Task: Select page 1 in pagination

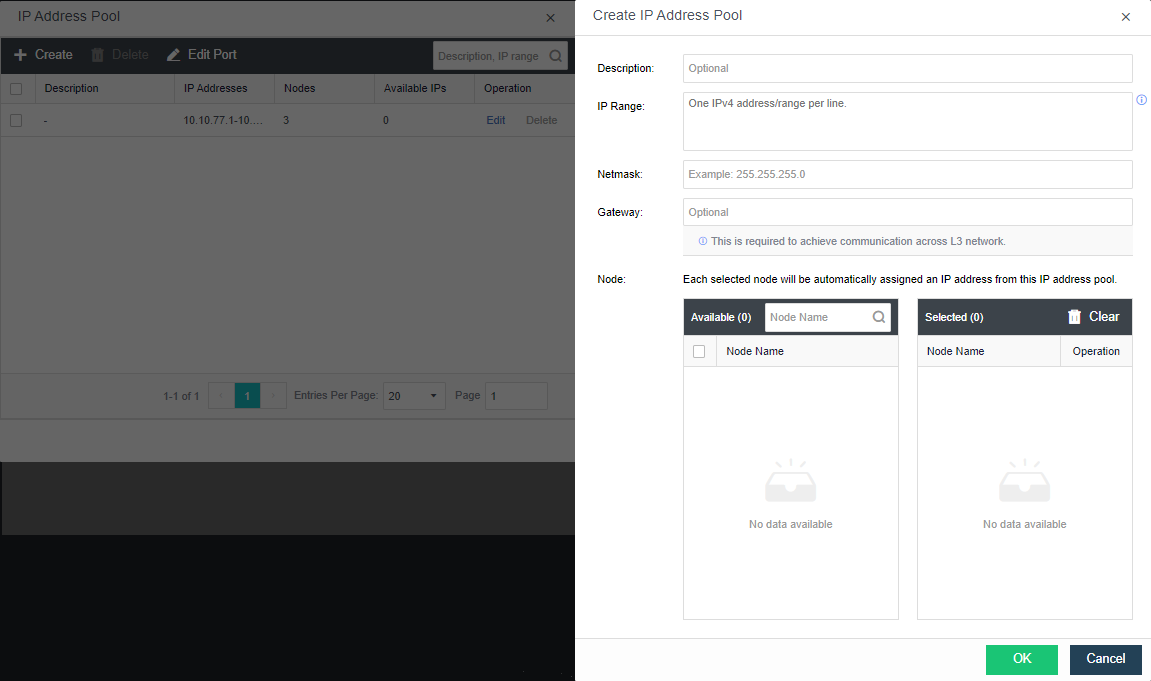Action: tap(247, 396)
